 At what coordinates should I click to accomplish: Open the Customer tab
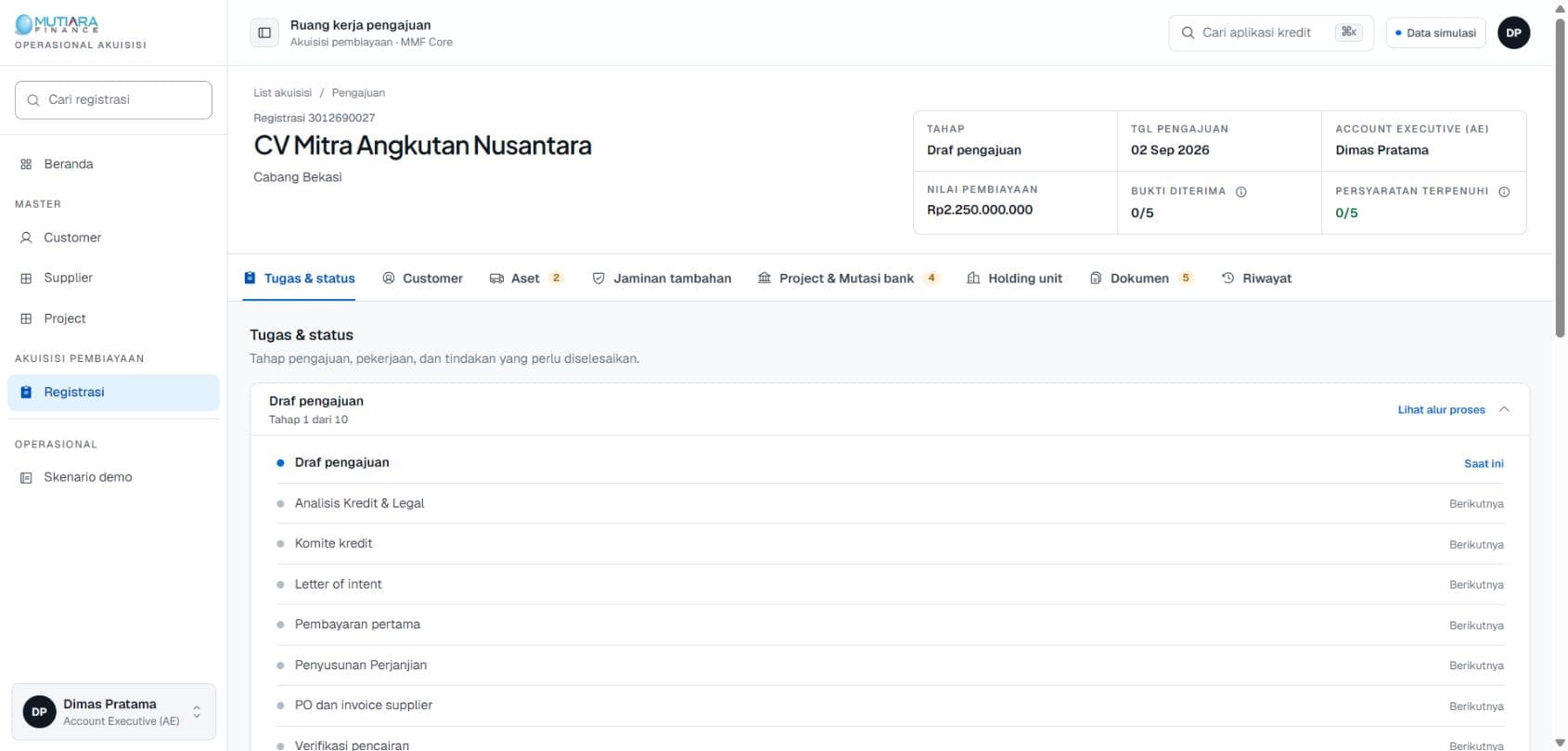[x=422, y=278]
